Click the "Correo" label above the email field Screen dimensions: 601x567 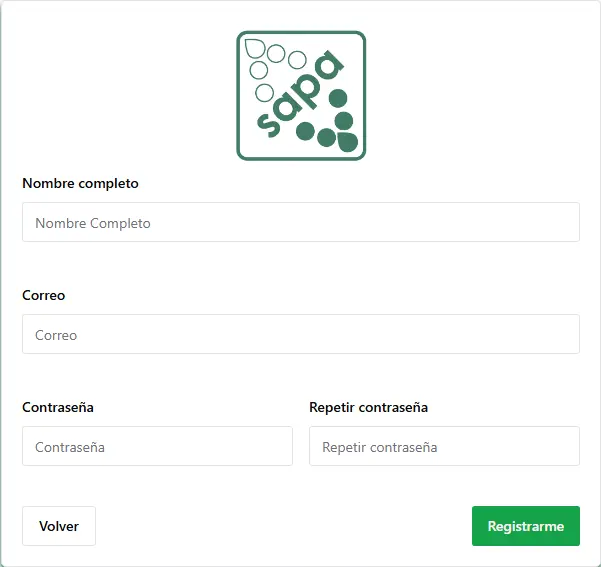[43, 295]
